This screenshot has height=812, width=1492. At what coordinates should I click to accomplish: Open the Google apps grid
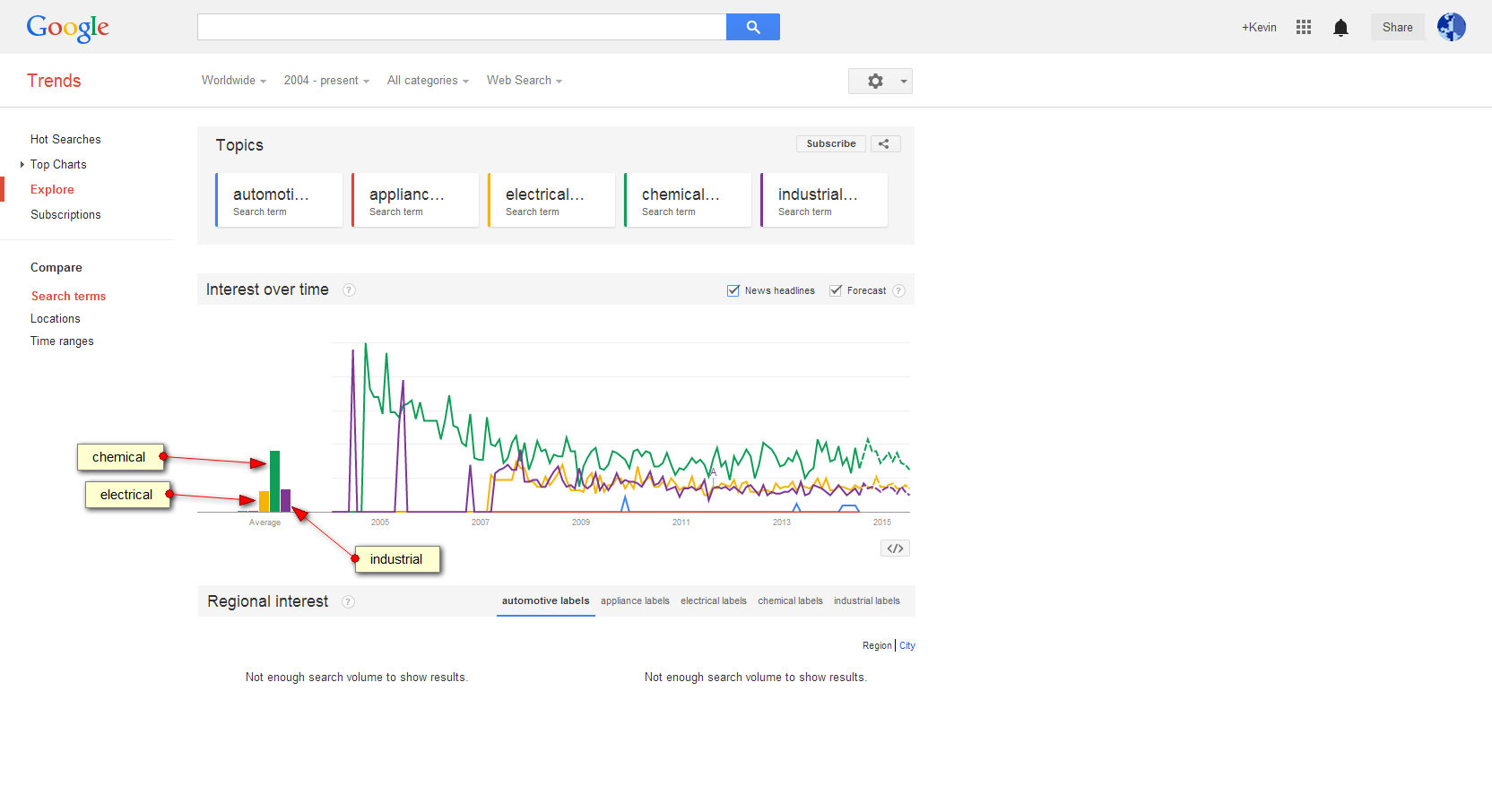coord(1304,27)
